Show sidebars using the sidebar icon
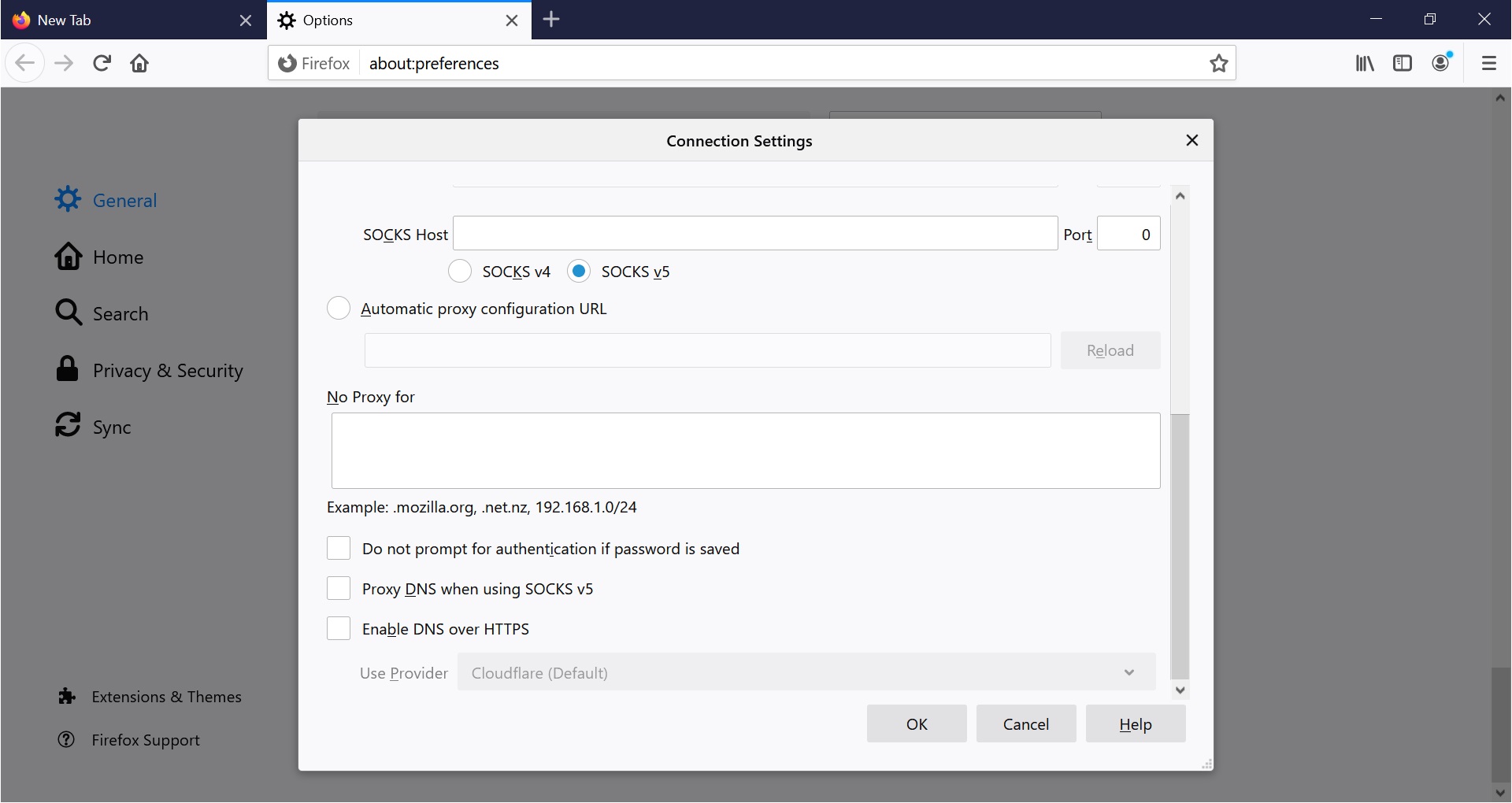The width and height of the screenshot is (1512, 803). tap(1403, 63)
